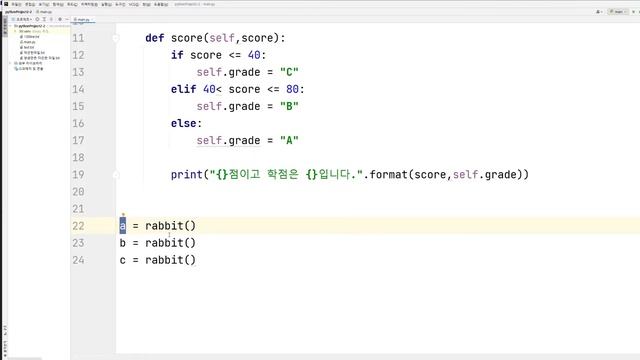The image size is (640, 360).
Task: Click the text def score(self,score):
Action: [x=215, y=38]
